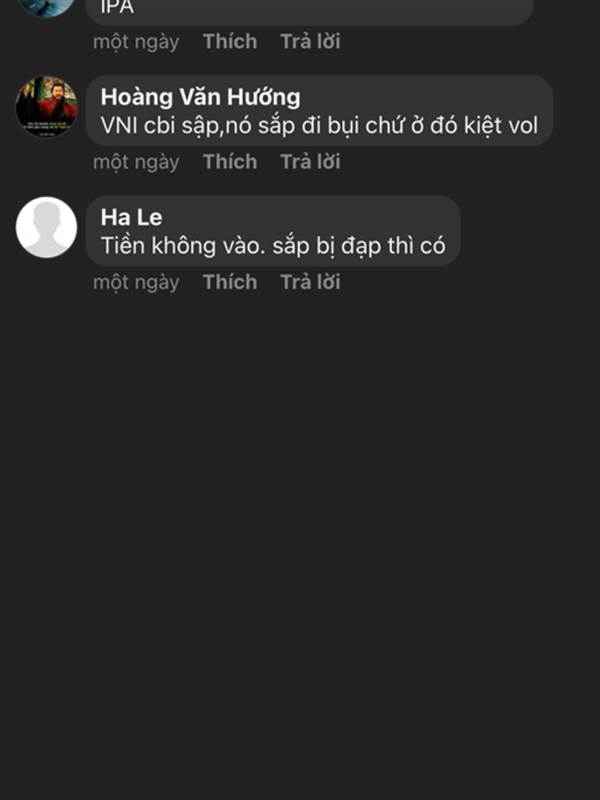Like Hoàng Văn Hướng's comment with Thích
Viewport: 600px width, 800px height.
(x=230, y=162)
